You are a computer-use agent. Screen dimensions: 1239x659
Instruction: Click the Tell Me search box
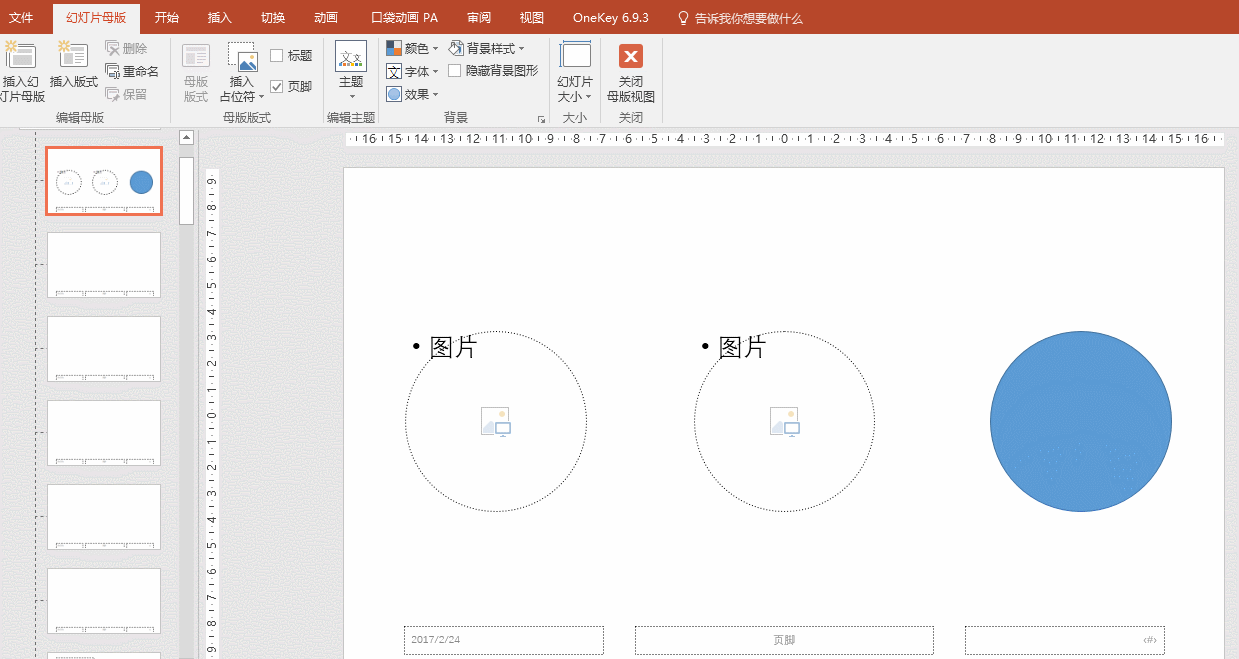point(748,18)
